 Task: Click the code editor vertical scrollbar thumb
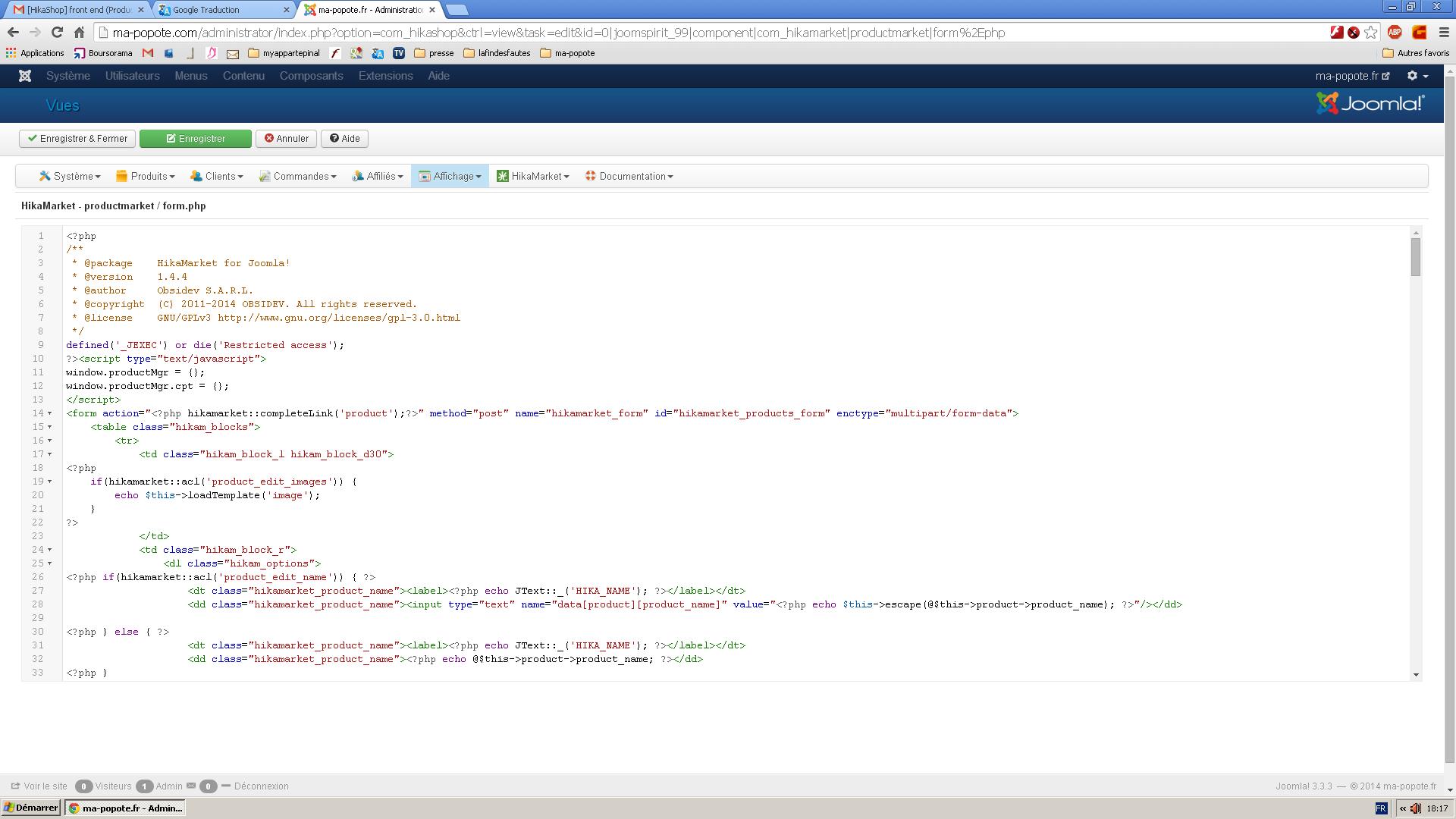(x=1415, y=256)
